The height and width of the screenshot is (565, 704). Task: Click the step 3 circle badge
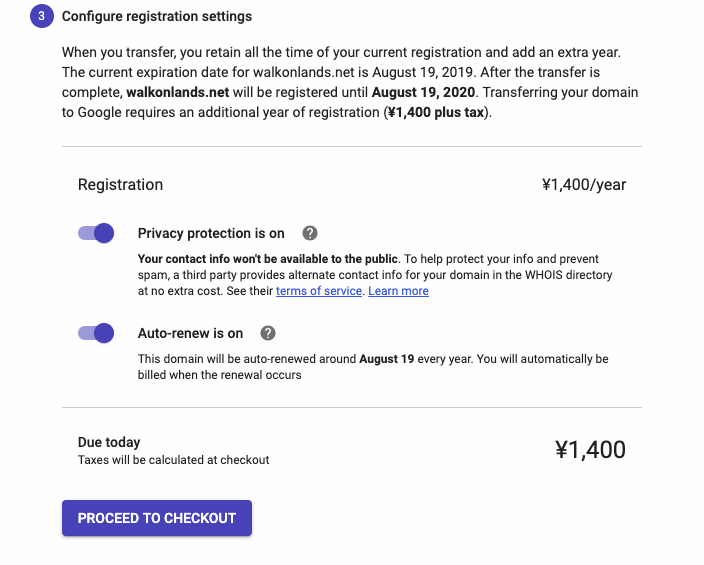[42, 16]
